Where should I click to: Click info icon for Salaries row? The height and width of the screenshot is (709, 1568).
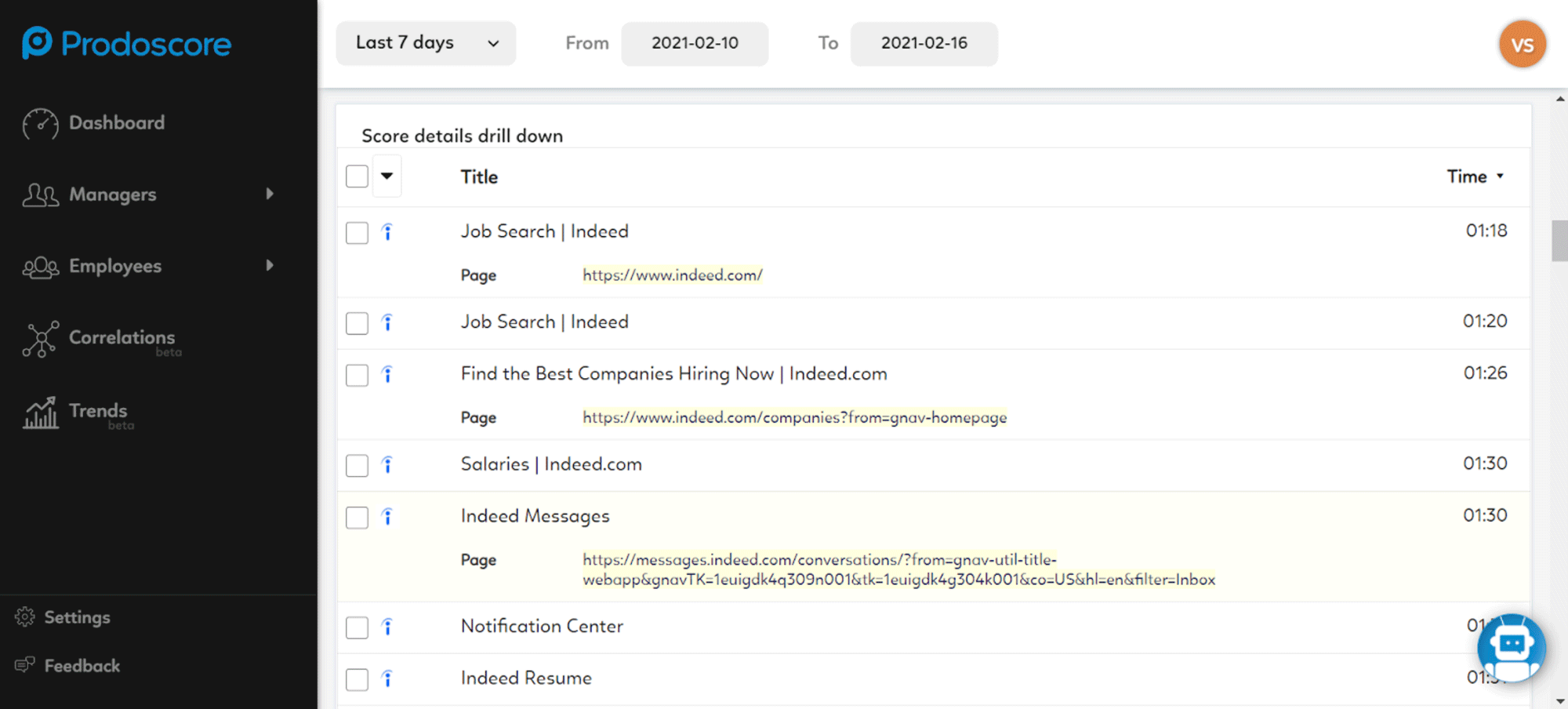(387, 465)
